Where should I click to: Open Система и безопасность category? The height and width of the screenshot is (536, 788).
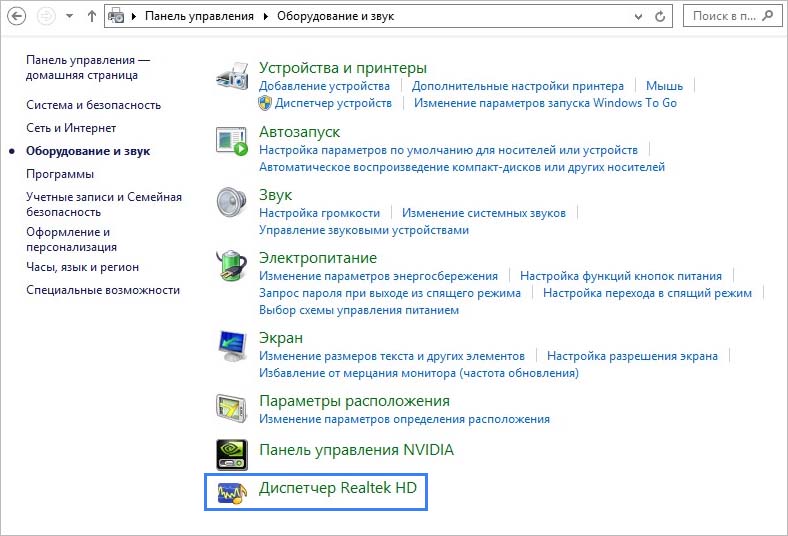[x=93, y=105]
